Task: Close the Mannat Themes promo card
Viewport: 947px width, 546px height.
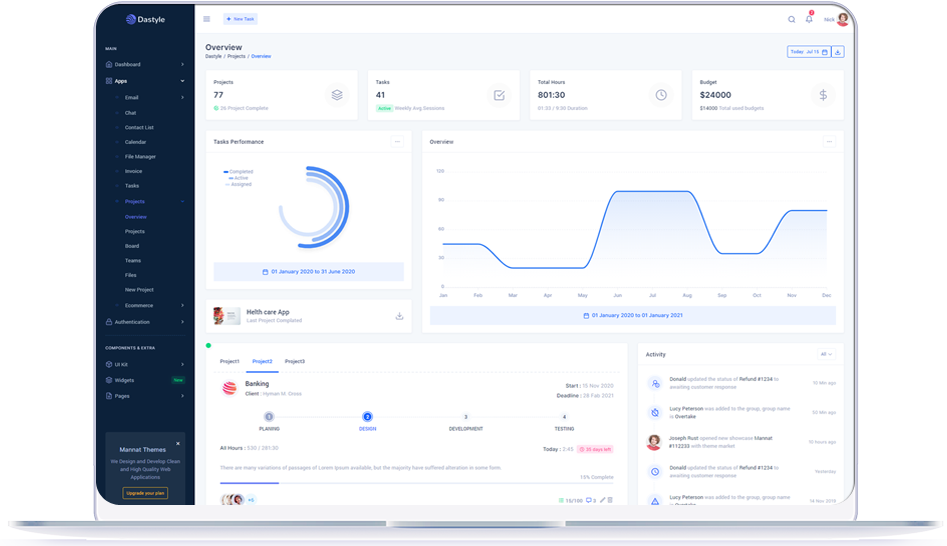Action: pos(178,443)
